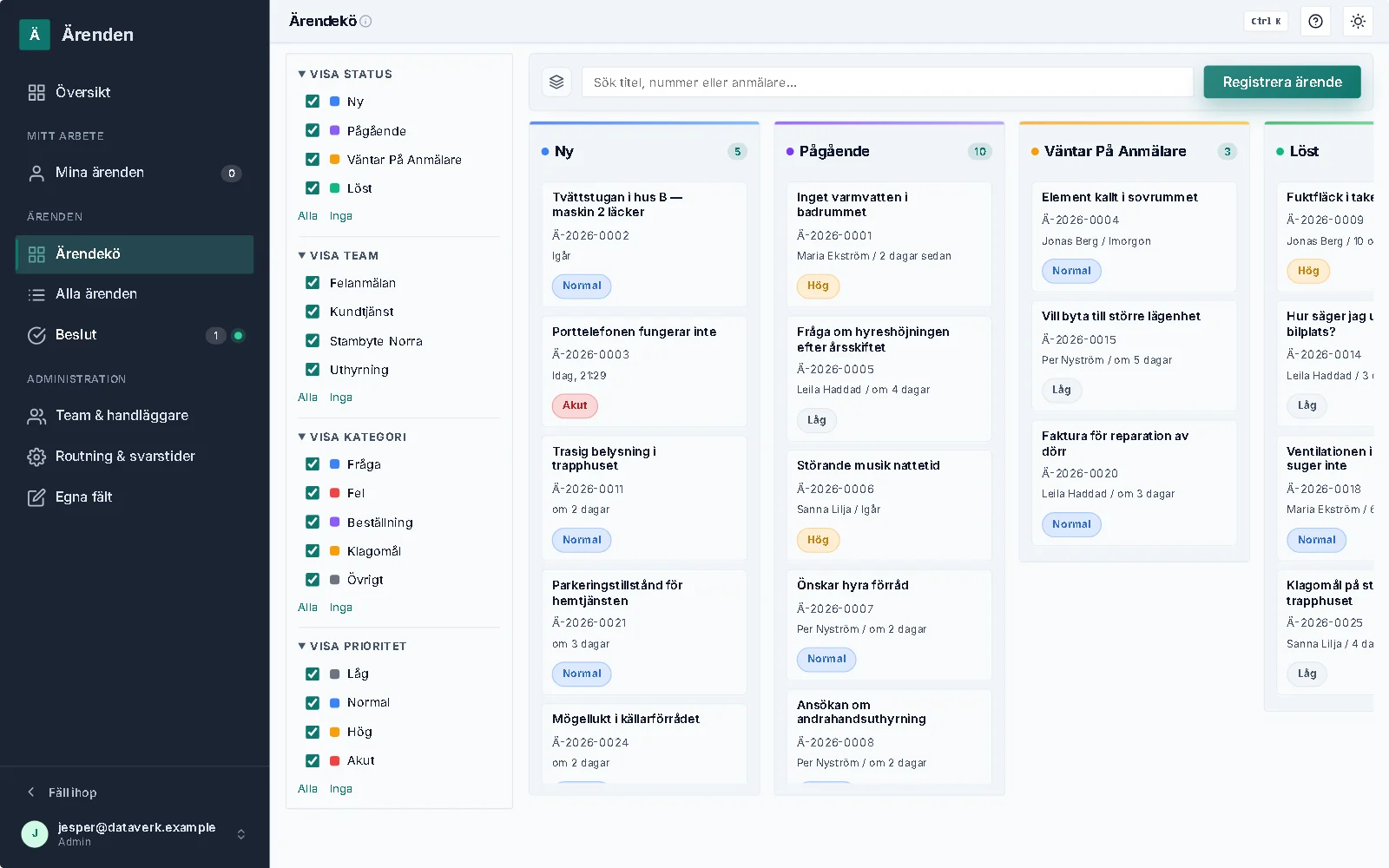Open Routning & svarstider page
The image size is (1389, 868).
(x=135, y=457)
